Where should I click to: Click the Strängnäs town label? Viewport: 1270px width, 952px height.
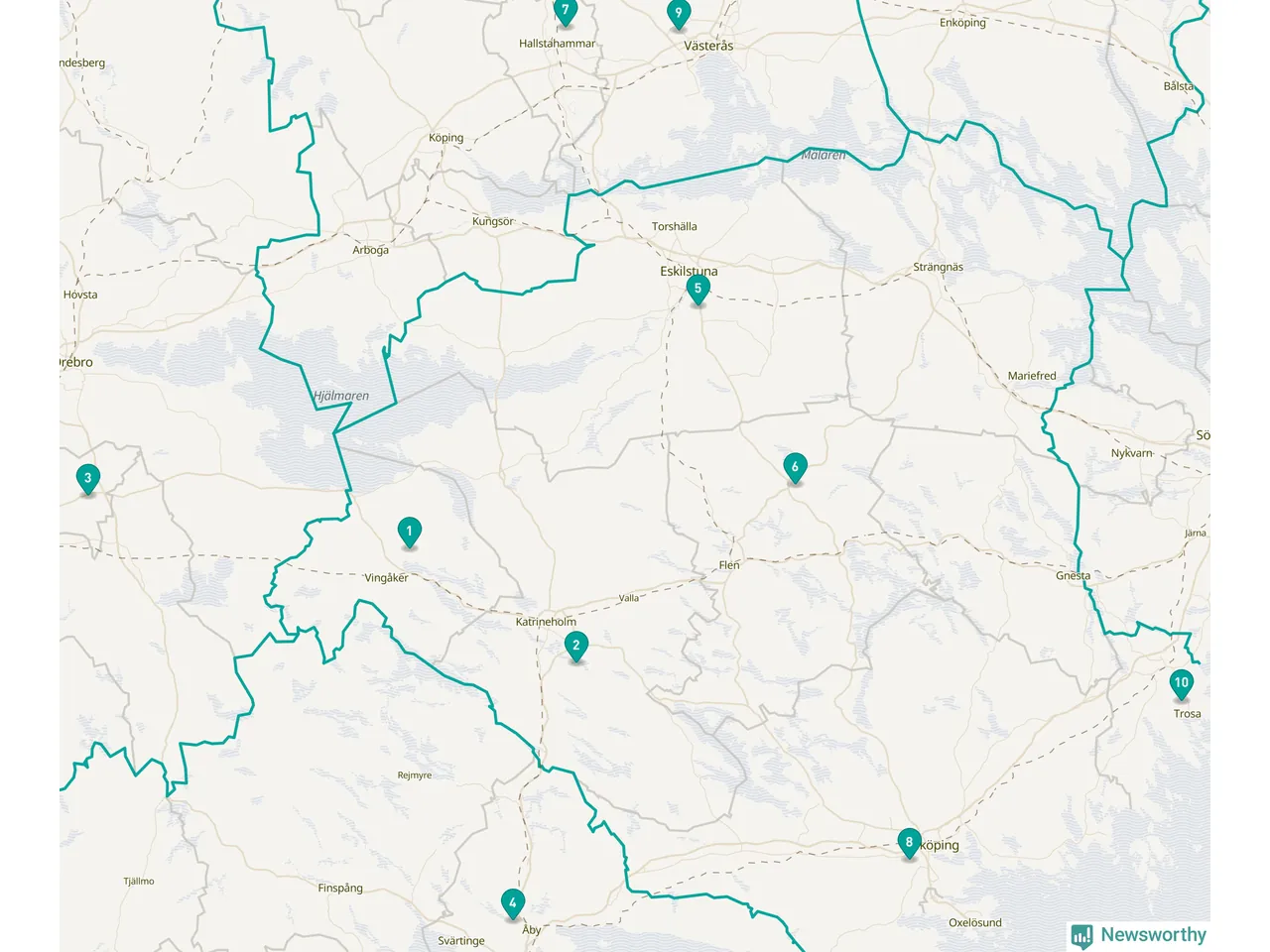coord(938,267)
